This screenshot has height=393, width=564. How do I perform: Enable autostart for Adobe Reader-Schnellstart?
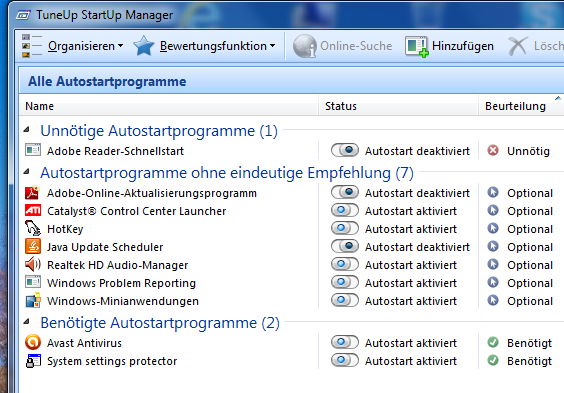click(345, 150)
